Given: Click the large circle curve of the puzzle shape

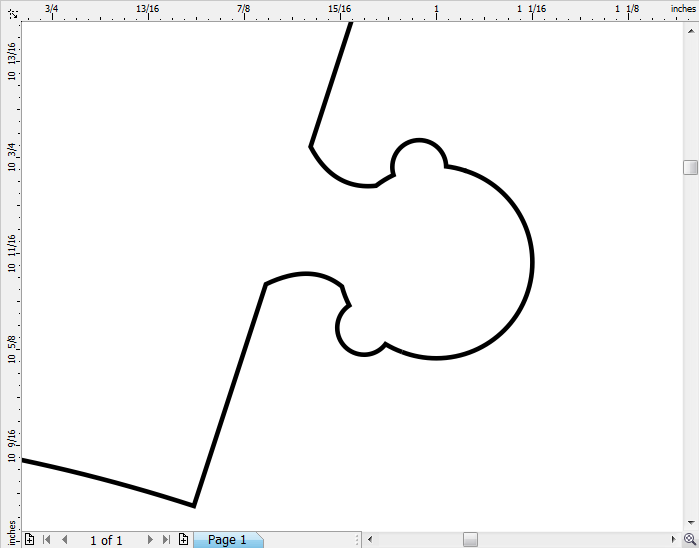Looking at the screenshot, I should [x=532, y=263].
